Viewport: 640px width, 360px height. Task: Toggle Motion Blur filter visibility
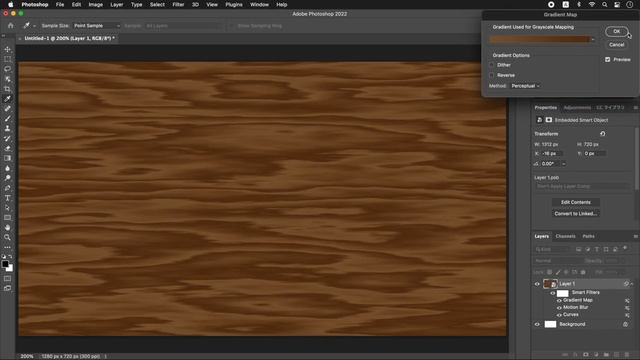point(559,308)
